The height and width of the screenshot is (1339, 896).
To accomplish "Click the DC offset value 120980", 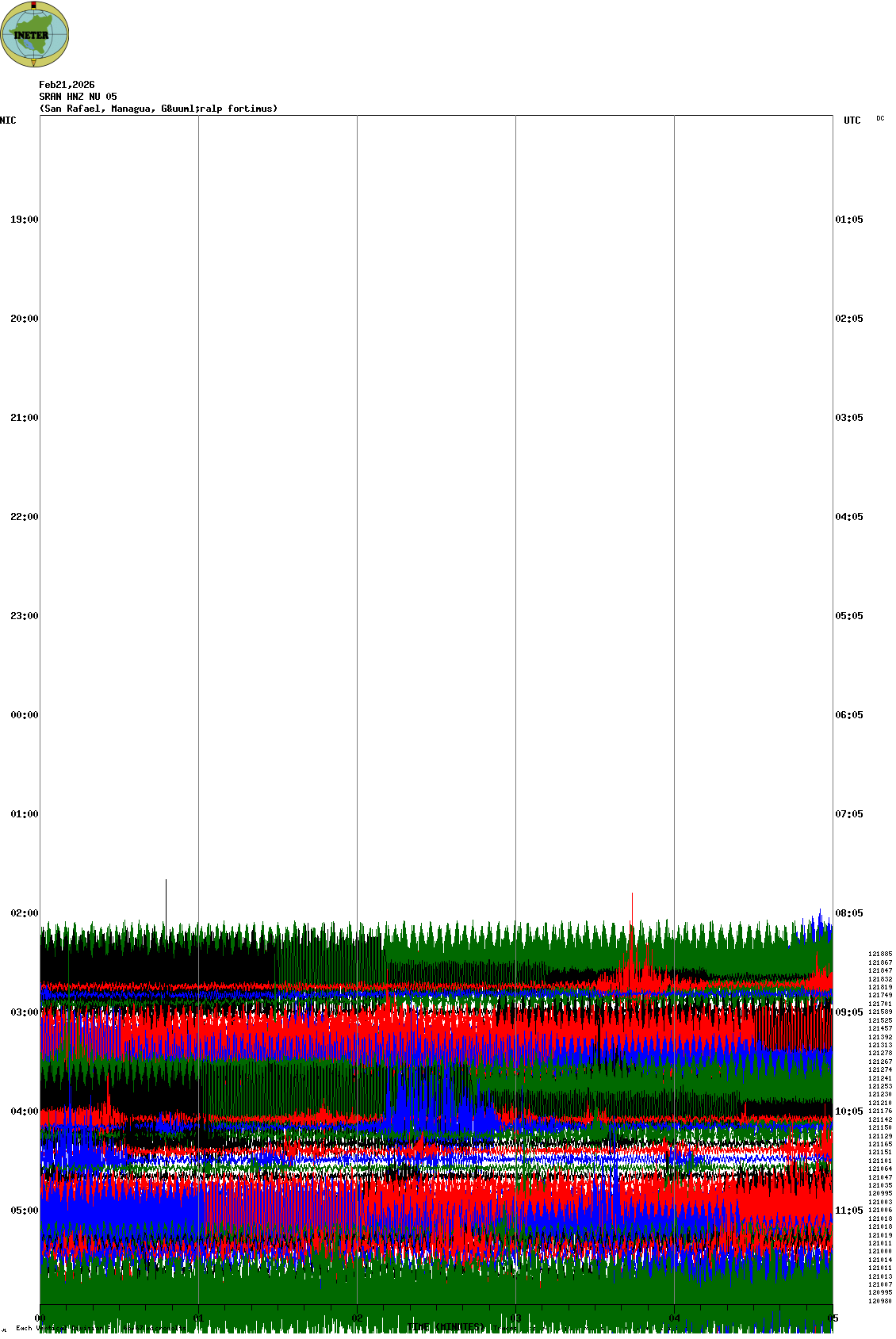I will click(x=880, y=1301).
